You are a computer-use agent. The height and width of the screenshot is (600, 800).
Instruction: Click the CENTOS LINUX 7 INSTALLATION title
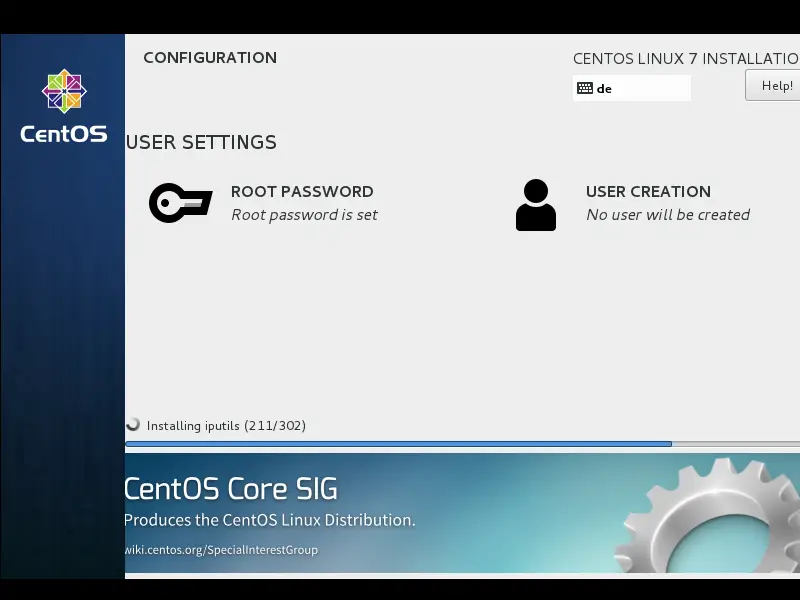coord(686,59)
